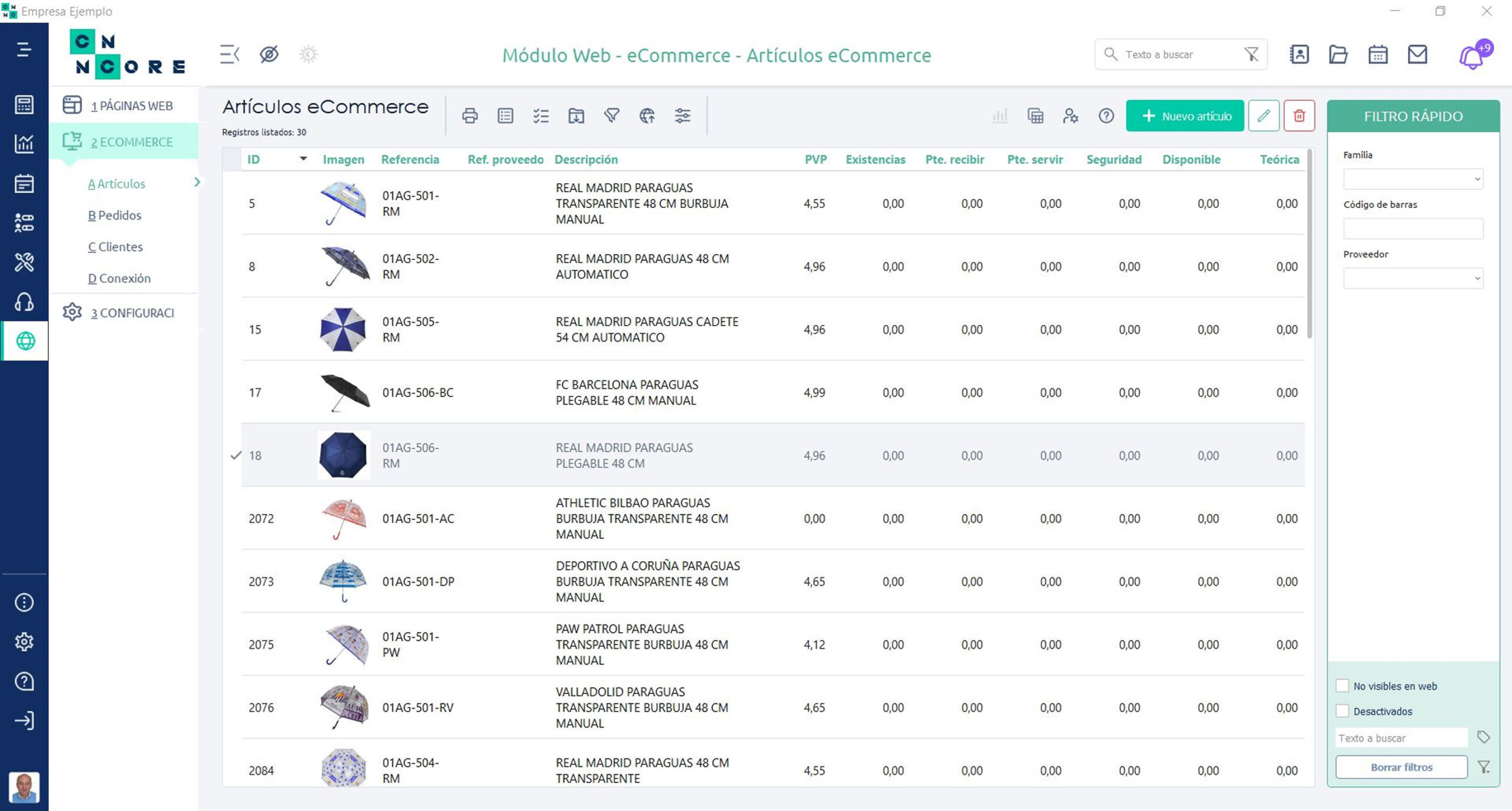Click the globe sync icon in toolbar
The width and height of the screenshot is (1512, 811).
click(x=647, y=116)
